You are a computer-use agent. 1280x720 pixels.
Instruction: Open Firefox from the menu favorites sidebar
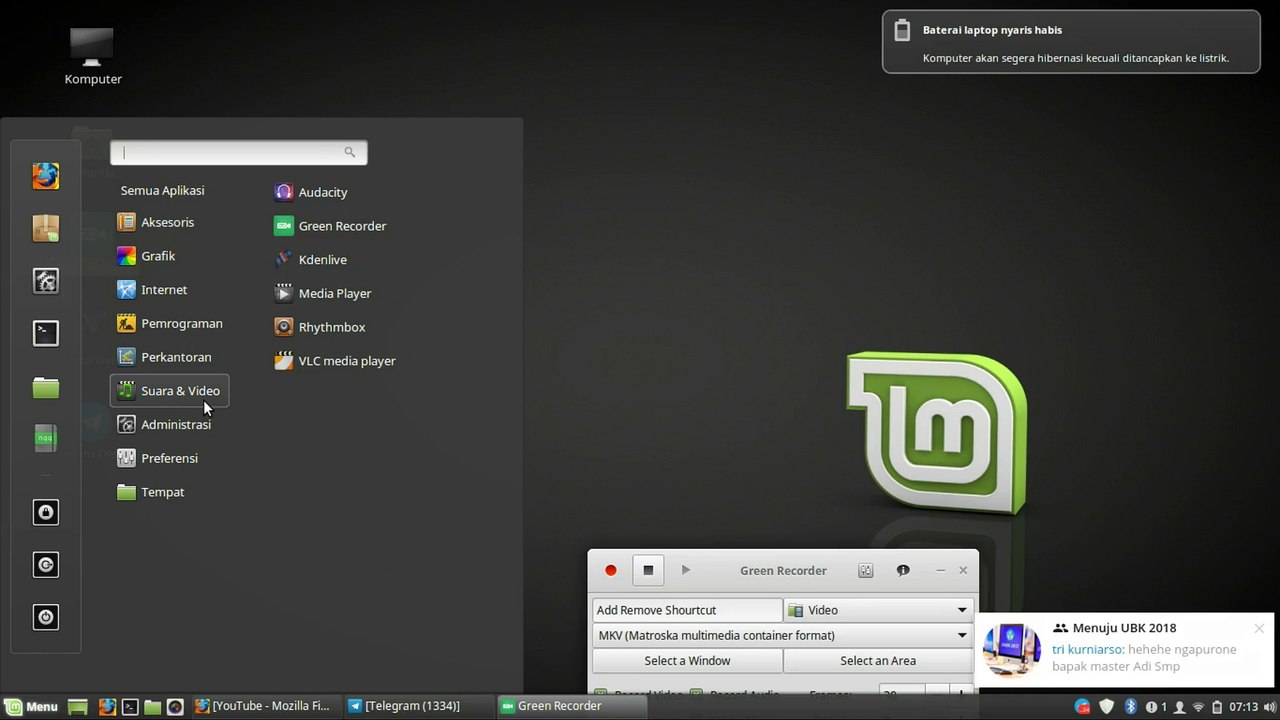point(45,176)
